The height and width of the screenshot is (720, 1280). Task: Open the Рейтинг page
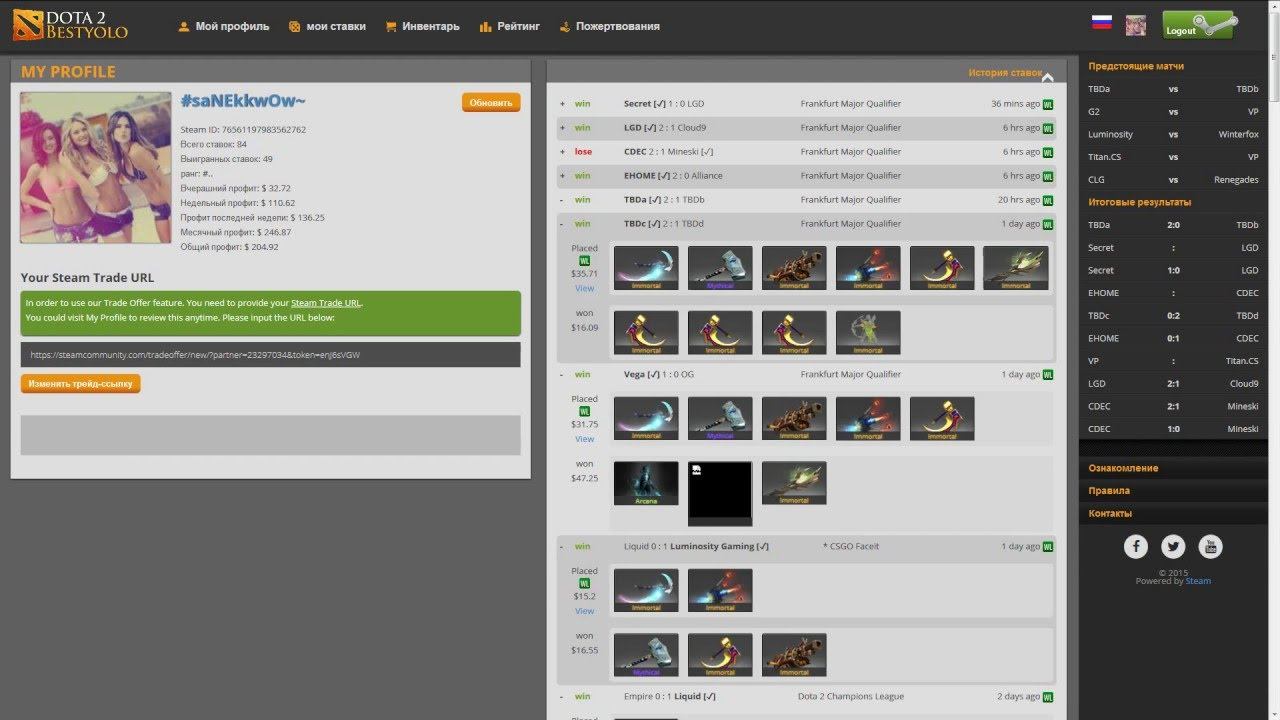[509, 27]
